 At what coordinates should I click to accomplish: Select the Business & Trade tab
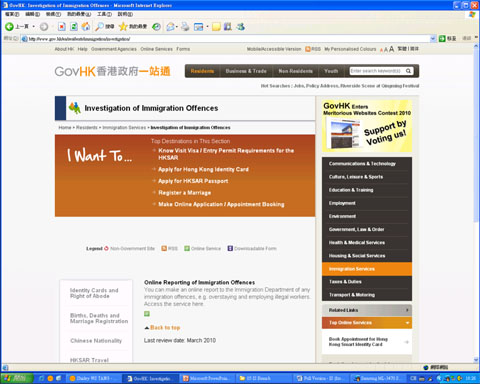[x=246, y=71]
